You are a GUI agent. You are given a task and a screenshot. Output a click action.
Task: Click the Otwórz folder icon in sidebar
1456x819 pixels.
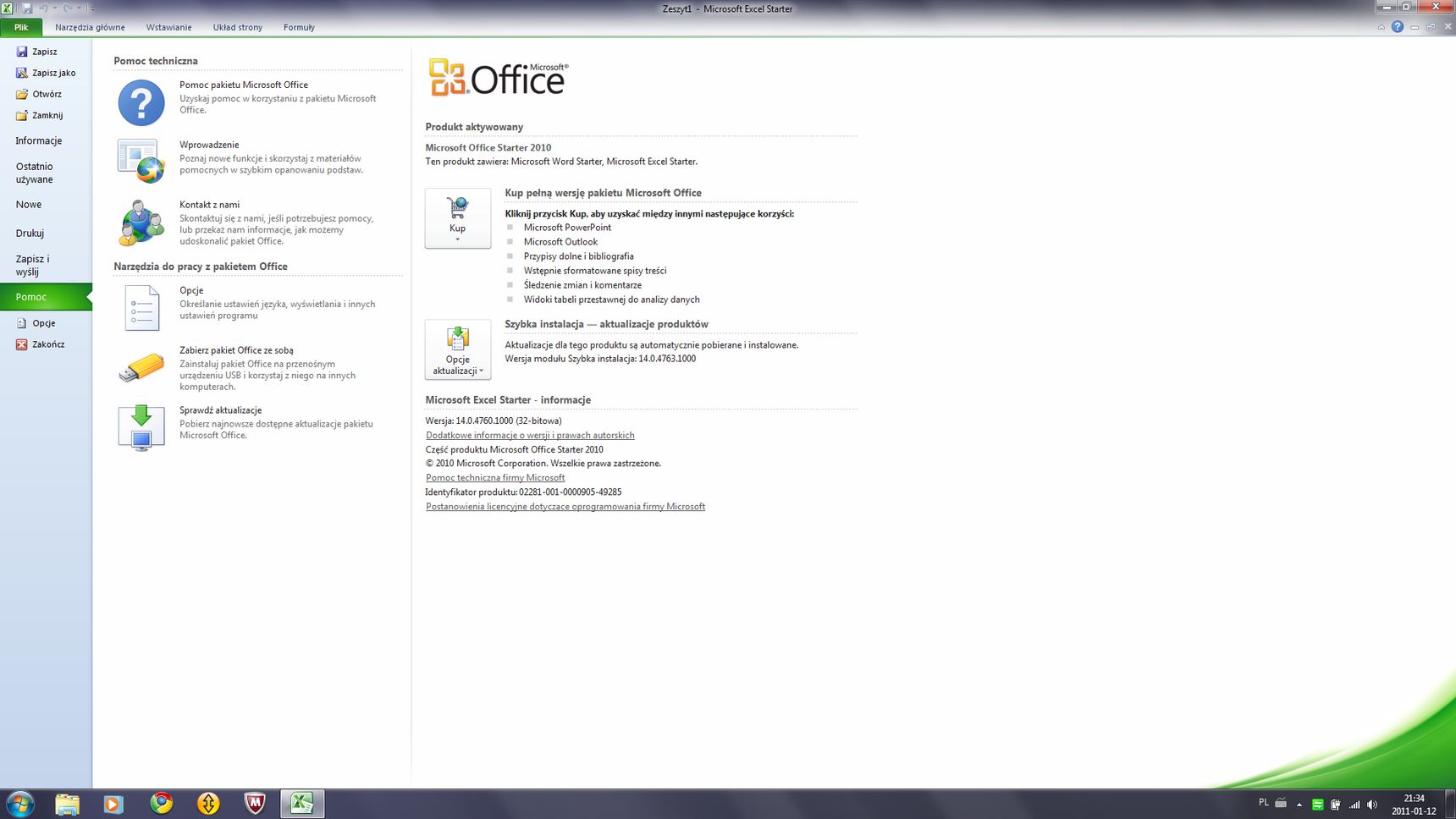point(22,94)
